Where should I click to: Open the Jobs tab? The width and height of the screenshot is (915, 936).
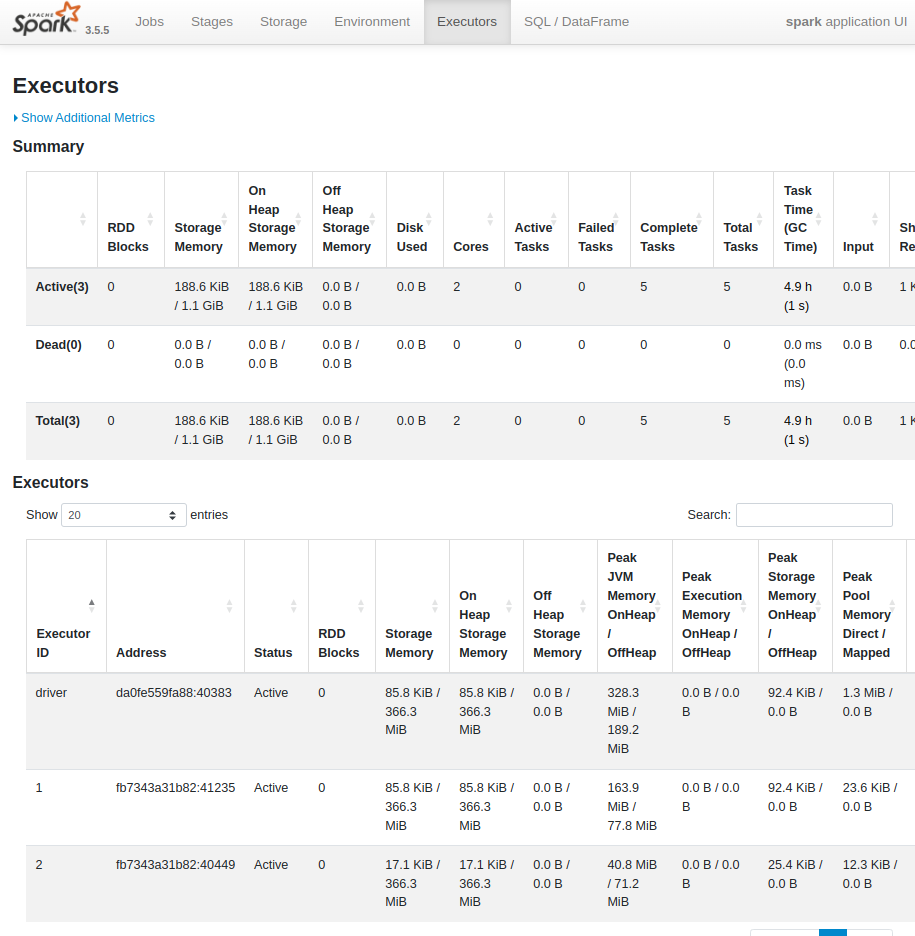pyautogui.click(x=149, y=21)
